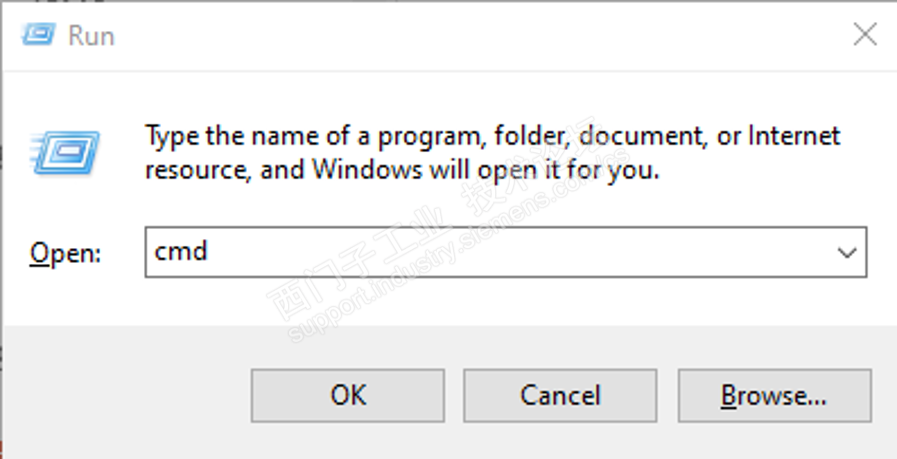Click the empty title bar area
897x459 pixels.
pyautogui.click(x=450, y=35)
